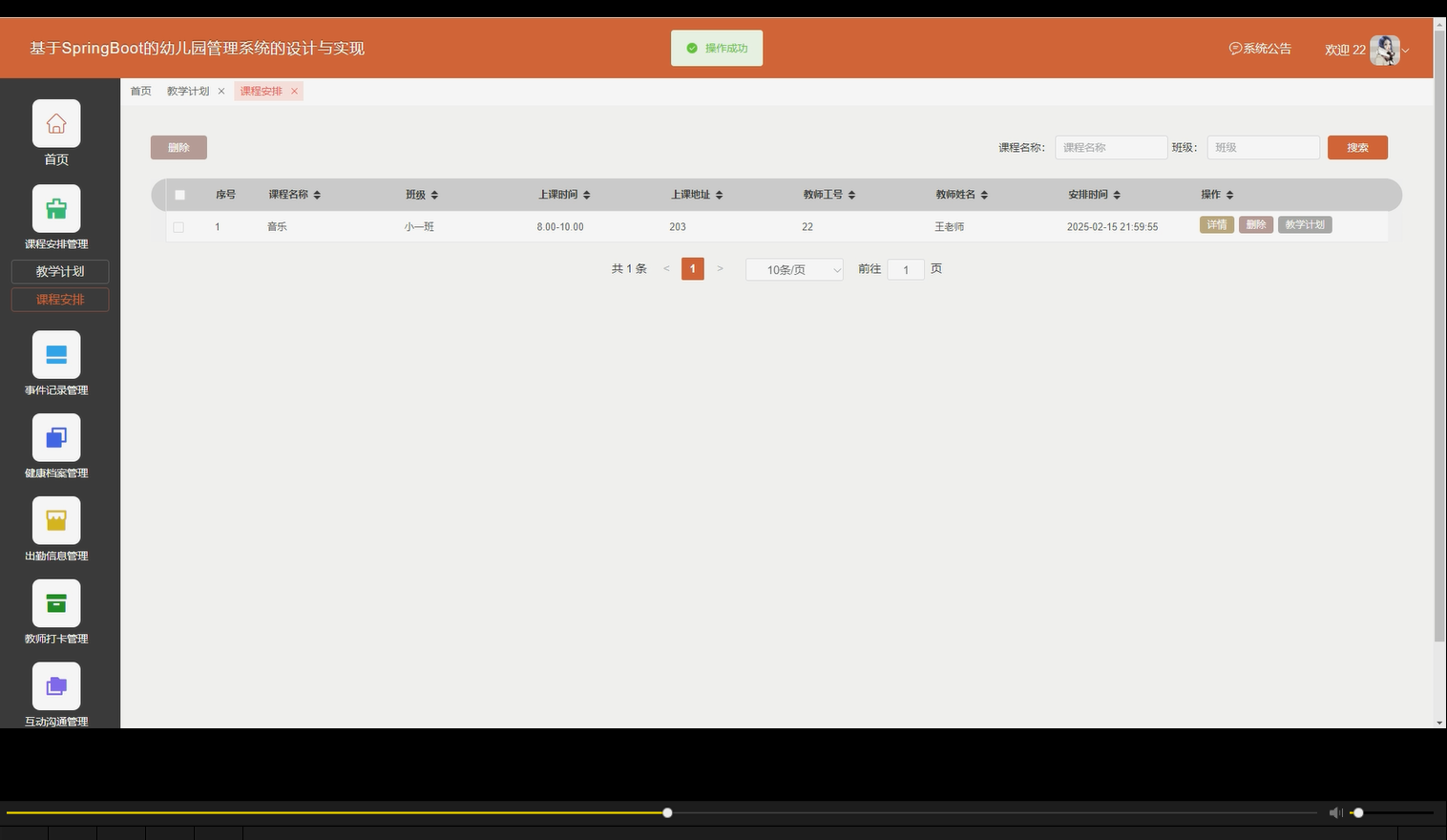
Task: Sort by 安排时间 column arrows
Action: click(x=1117, y=195)
